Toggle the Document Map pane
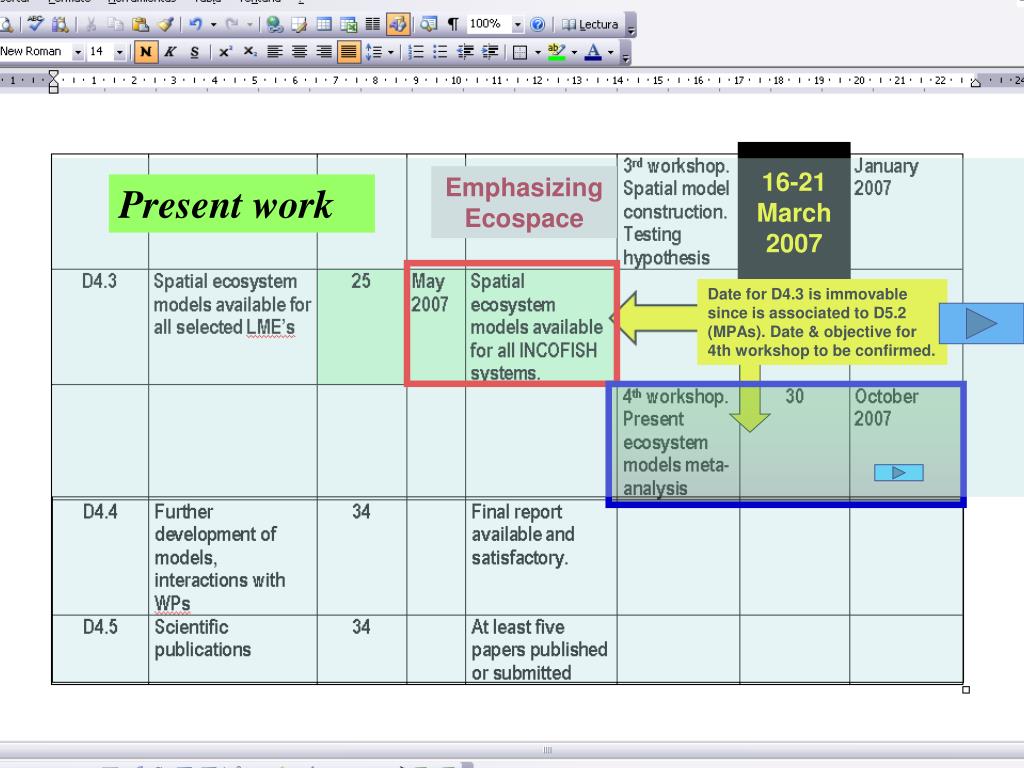The height and width of the screenshot is (768, 1024). tap(428, 25)
